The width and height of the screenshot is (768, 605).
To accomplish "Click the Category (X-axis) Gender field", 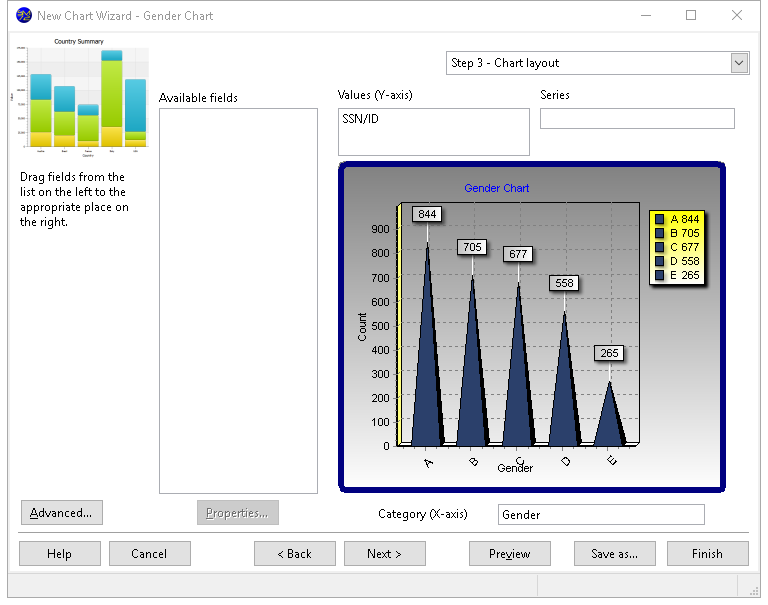I will (x=601, y=514).
